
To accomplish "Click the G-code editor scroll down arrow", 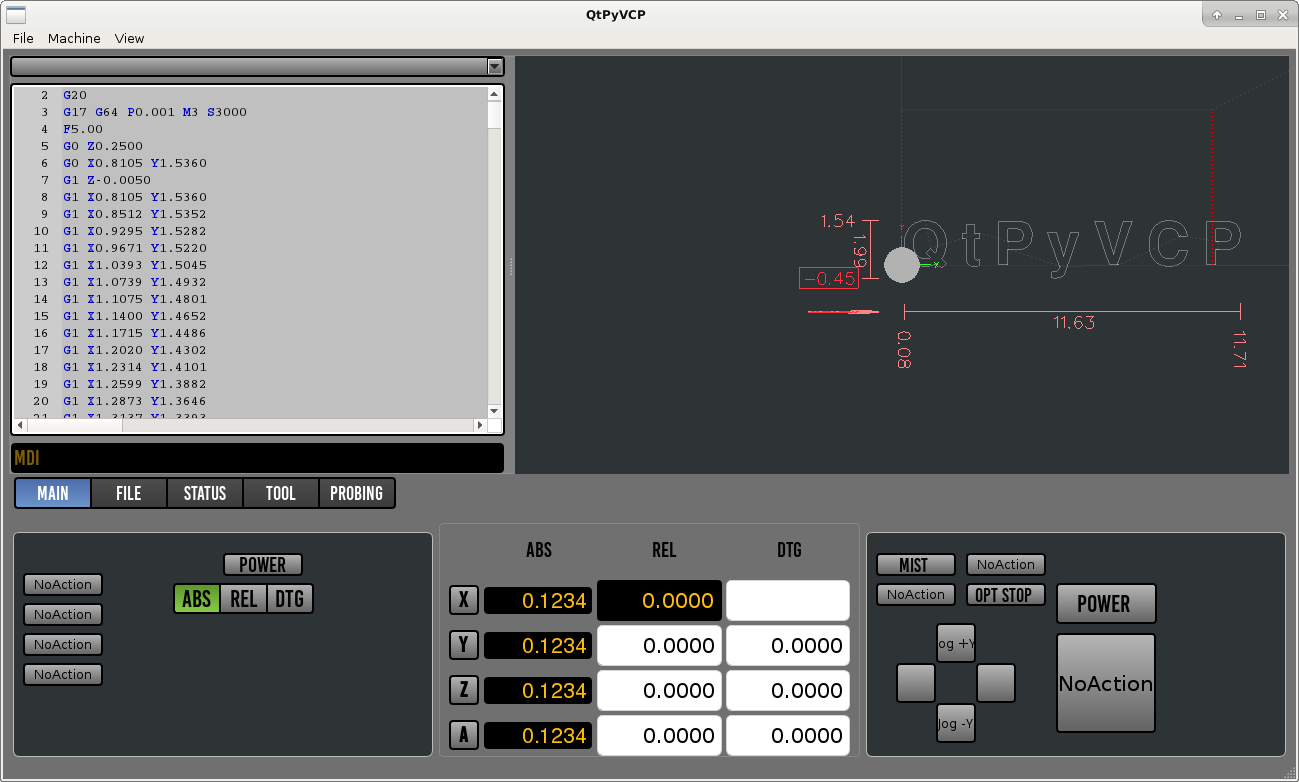I will click(494, 410).
